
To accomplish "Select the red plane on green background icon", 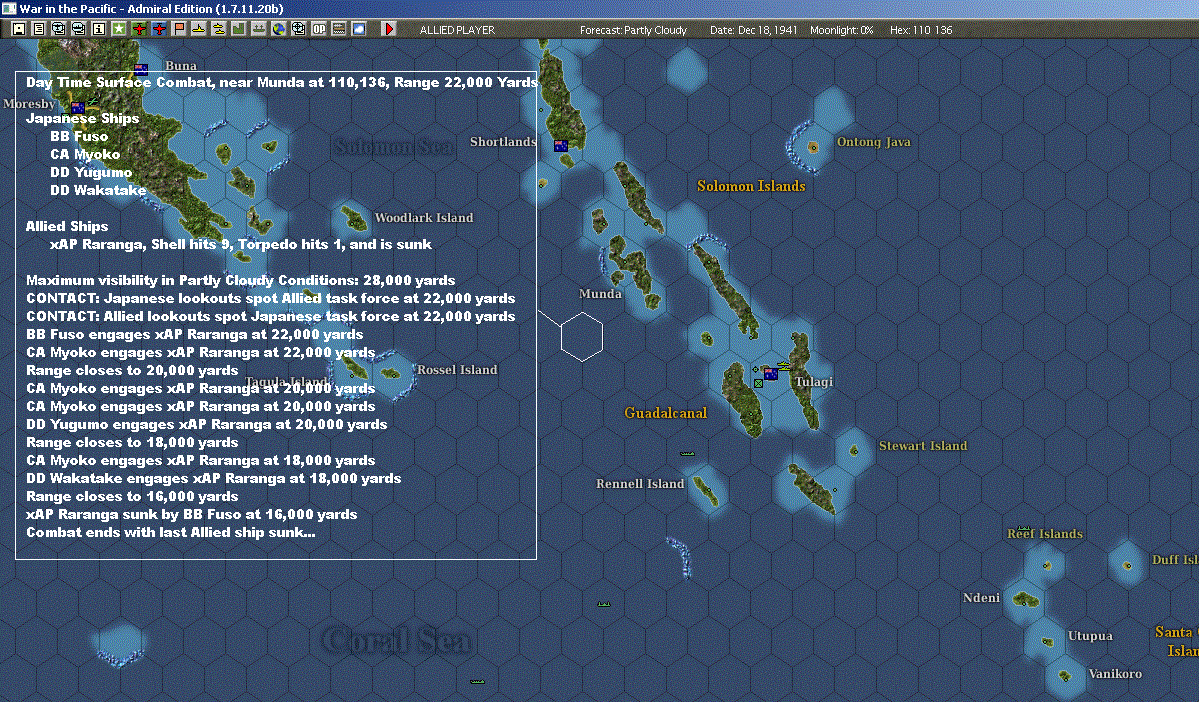I will click(139, 29).
